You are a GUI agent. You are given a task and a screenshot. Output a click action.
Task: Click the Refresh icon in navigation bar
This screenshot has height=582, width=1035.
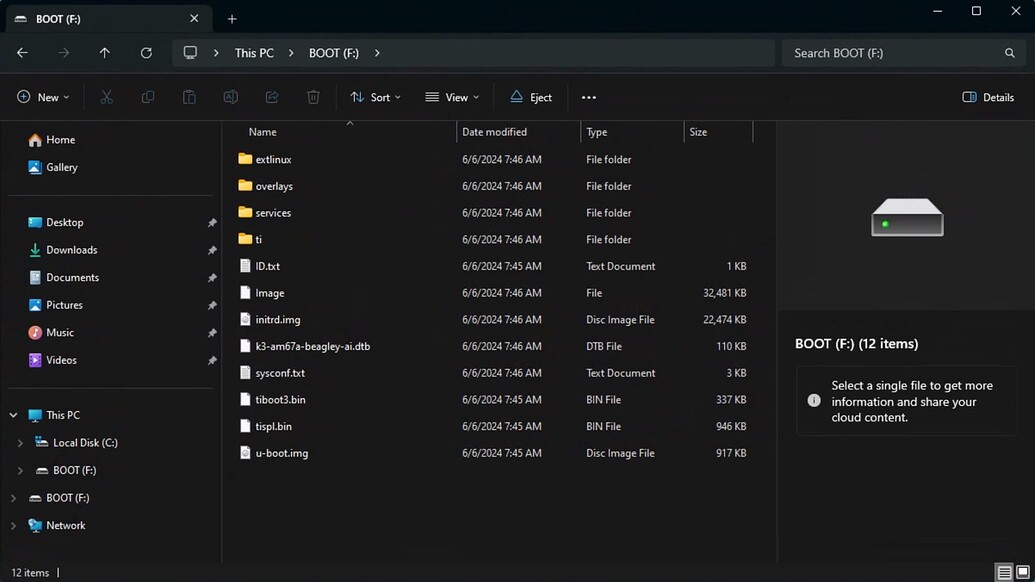(146, 53)
